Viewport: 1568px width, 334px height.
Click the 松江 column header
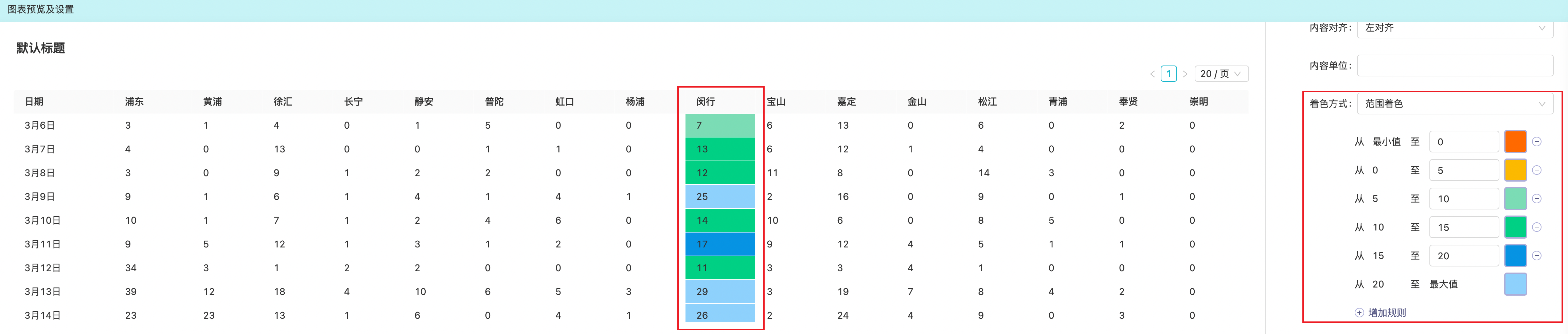click(x=987, y=101)
